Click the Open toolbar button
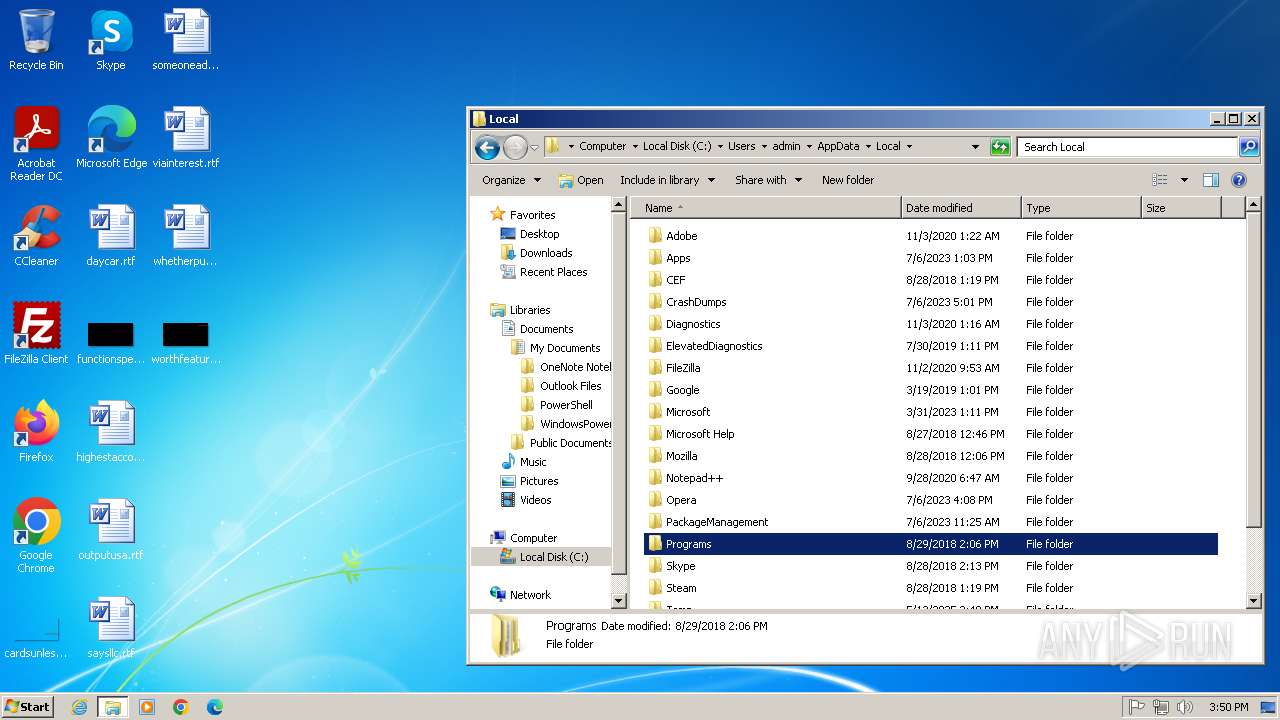1280x720 pixels. [x=581, y=180]
